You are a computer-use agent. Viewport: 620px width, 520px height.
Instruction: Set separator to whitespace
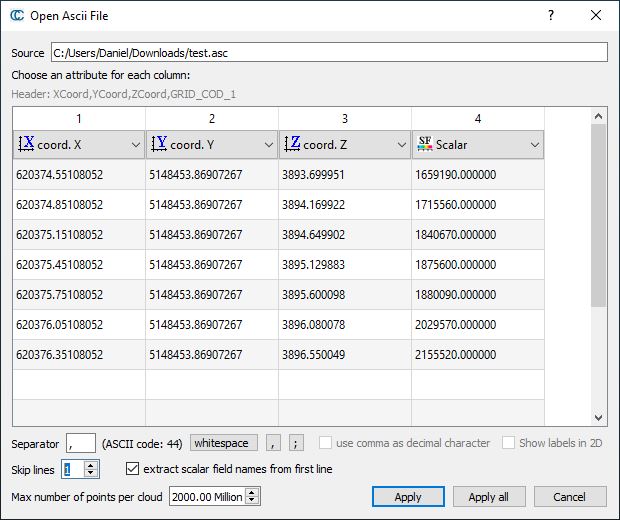[x=224, y=443]
